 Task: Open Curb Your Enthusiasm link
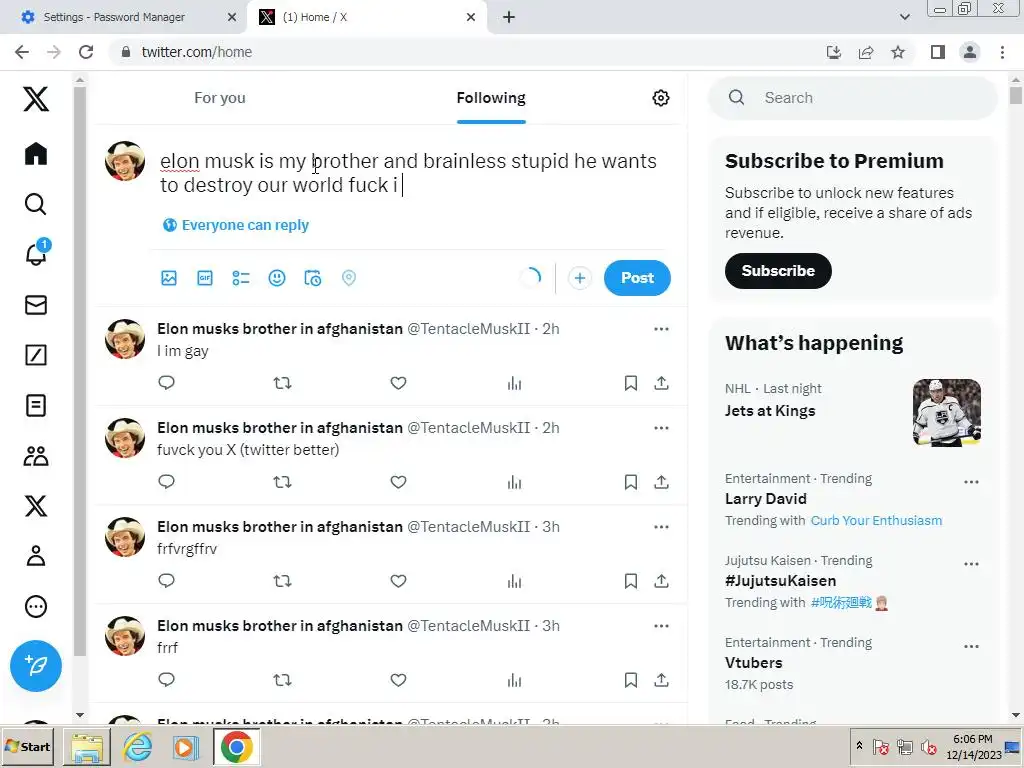876,520
